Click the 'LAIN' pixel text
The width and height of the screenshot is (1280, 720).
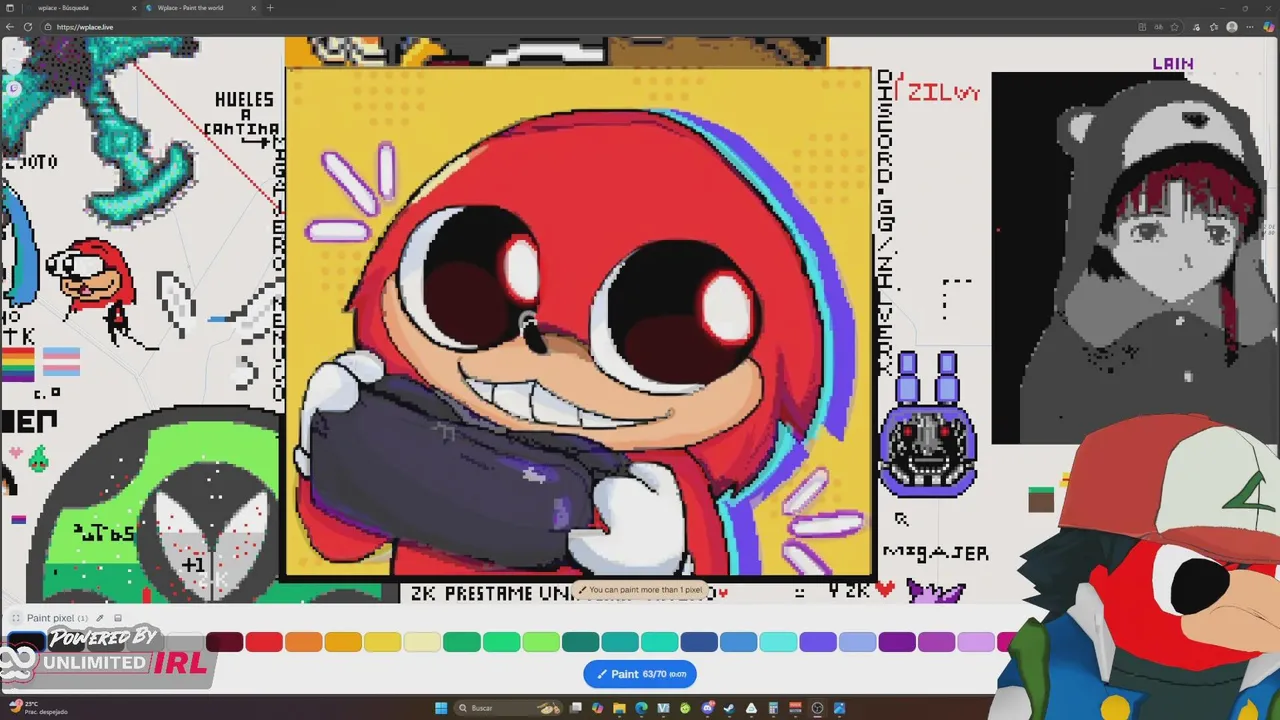pos(1173,63)
